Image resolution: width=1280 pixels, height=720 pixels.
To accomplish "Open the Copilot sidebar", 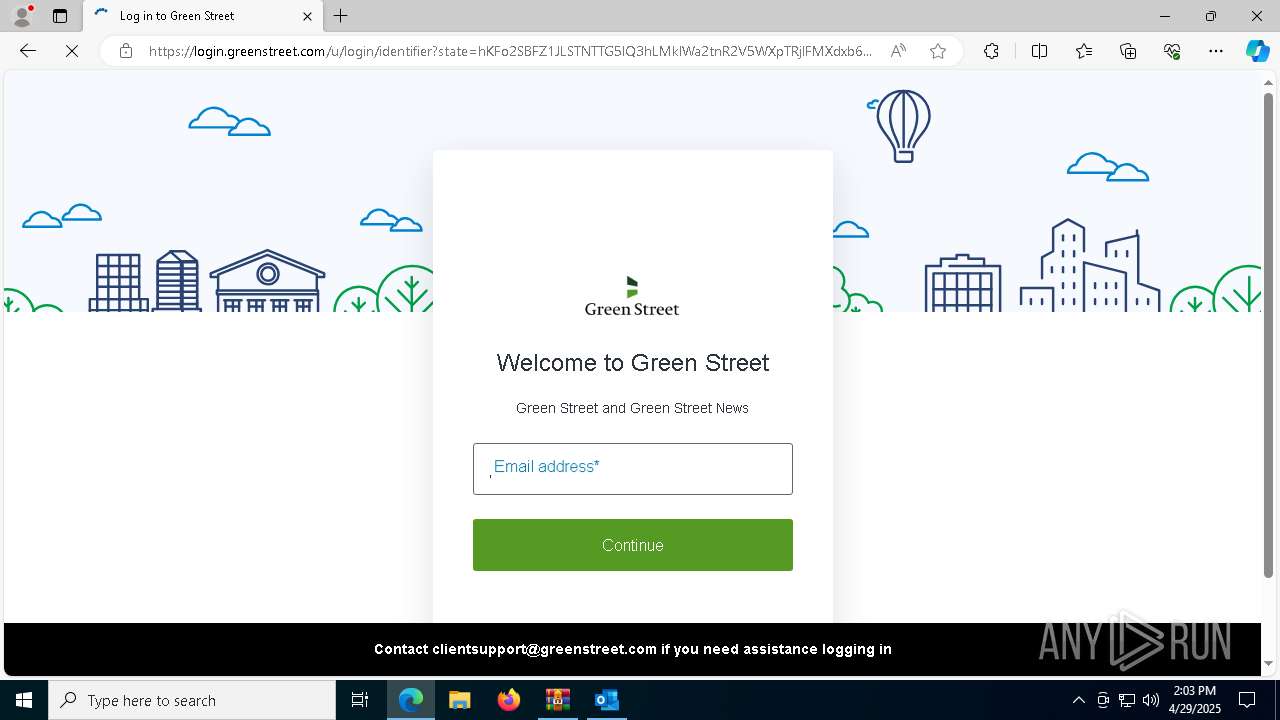I will tap(1257, 51).
